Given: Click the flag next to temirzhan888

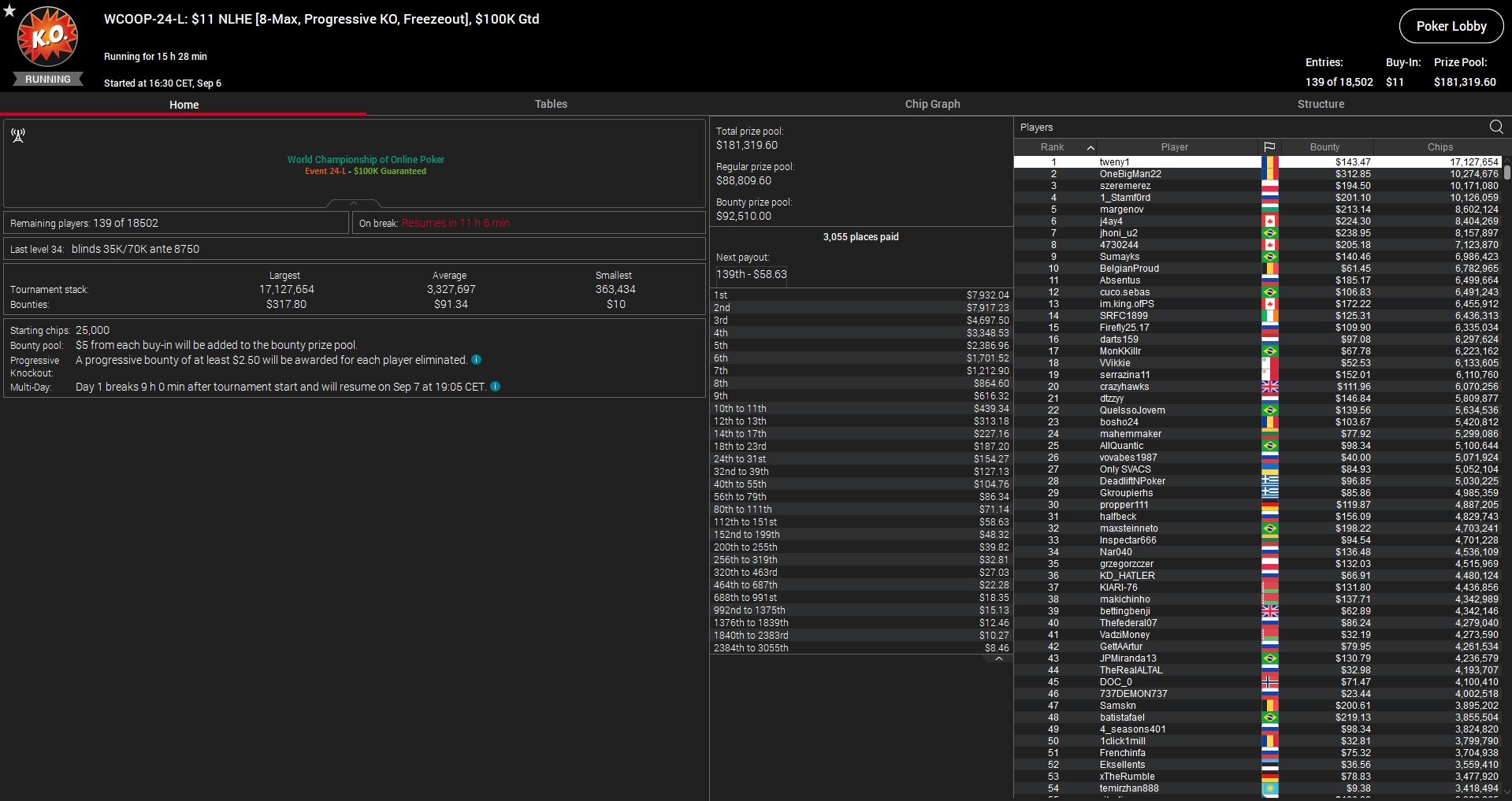Looking at the screenshot, I should [1269, 788].
